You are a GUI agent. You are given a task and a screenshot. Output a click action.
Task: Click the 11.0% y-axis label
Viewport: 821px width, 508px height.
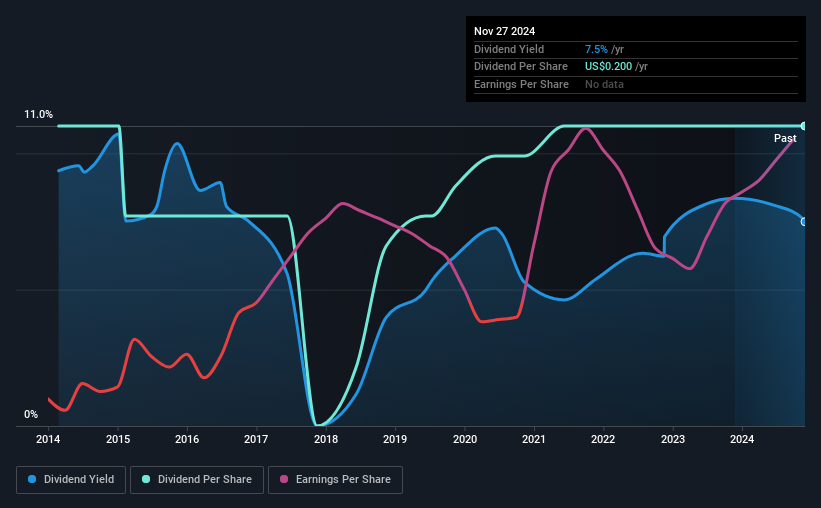click(38, 115)
